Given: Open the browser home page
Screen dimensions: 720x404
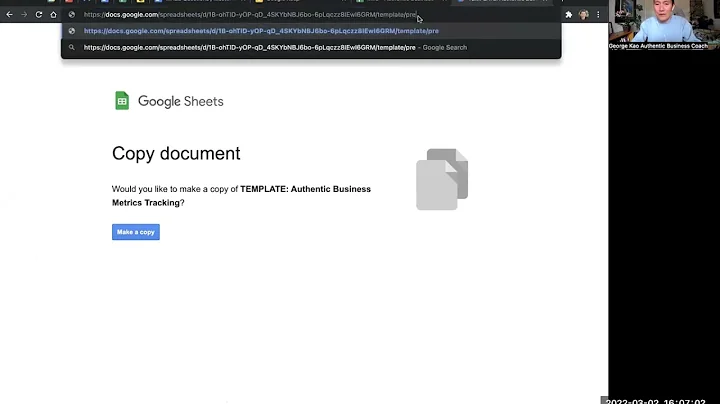Looking at the screenshot, I should (53, 15).
